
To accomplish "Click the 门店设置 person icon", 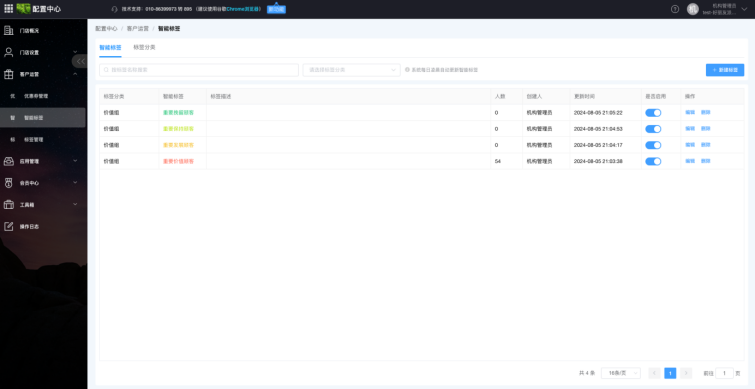I will point(9,52).
